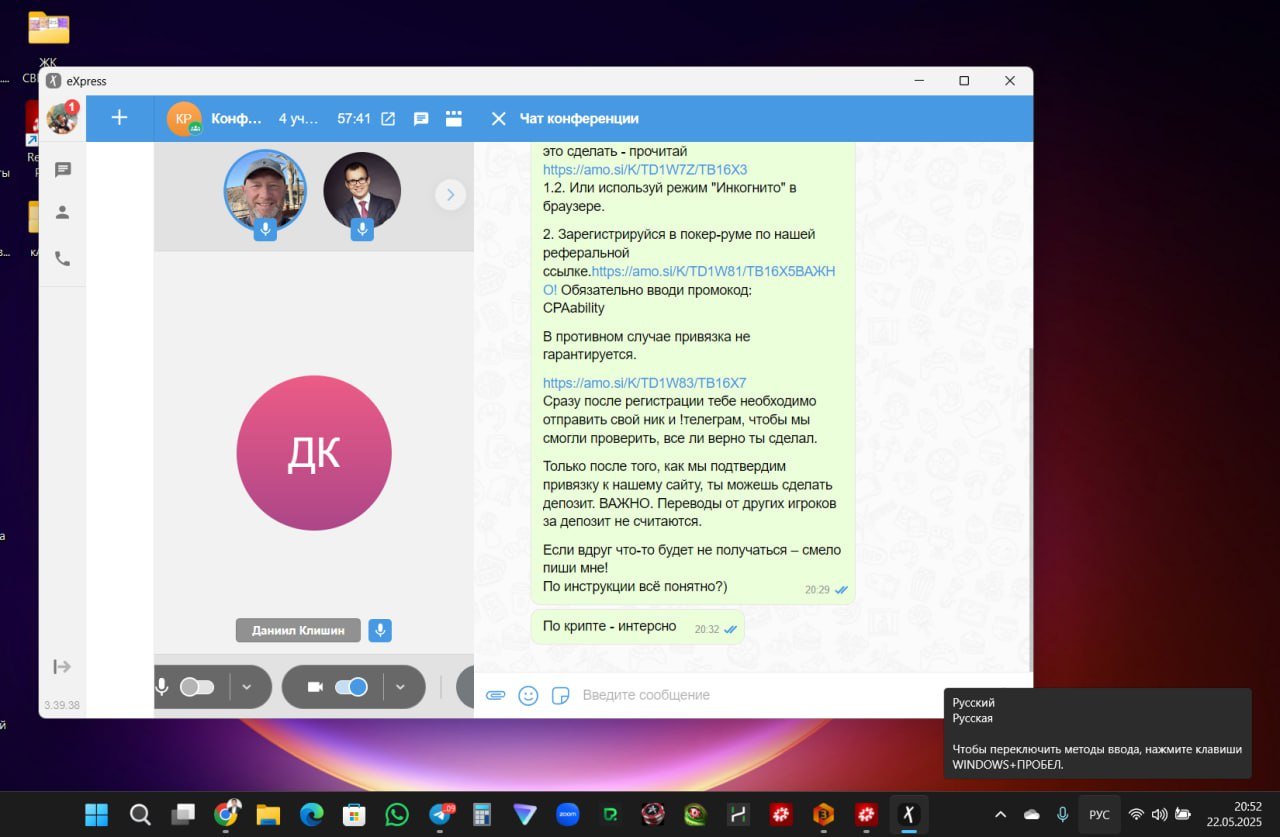Open Microsoft Store from taskbar
Screen dimensions: 1280x837
(354, 814)
